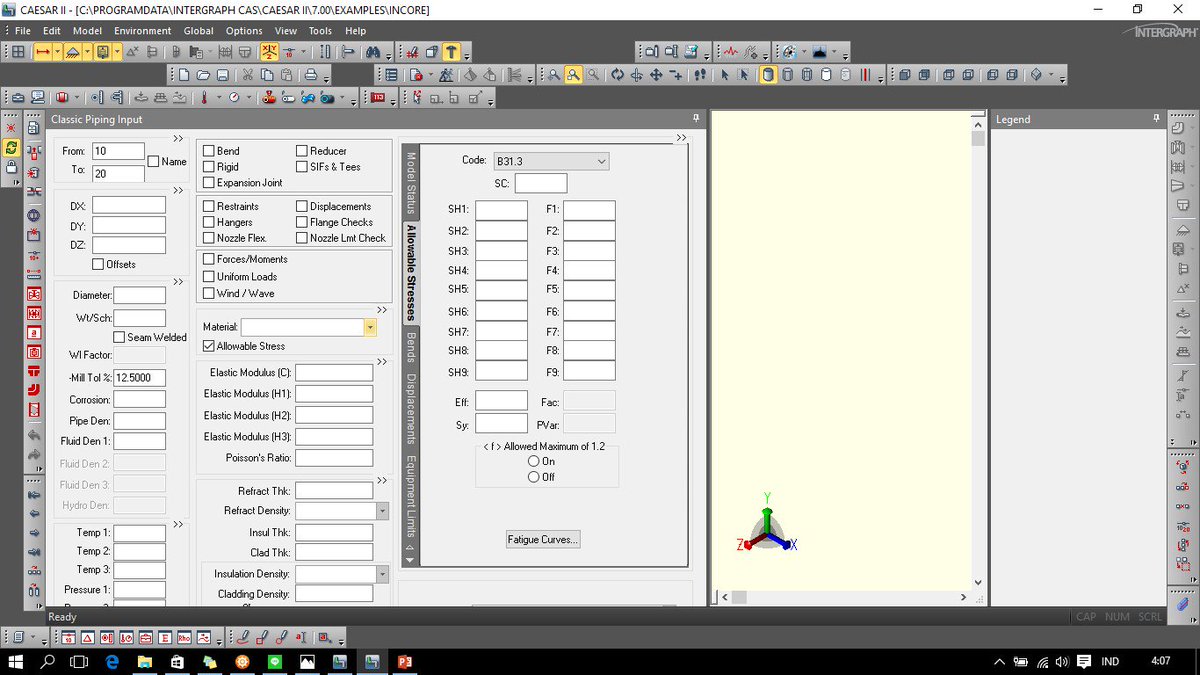Click the Diameter input field
The image size is (1200, 675).
[x=139, y=295]
